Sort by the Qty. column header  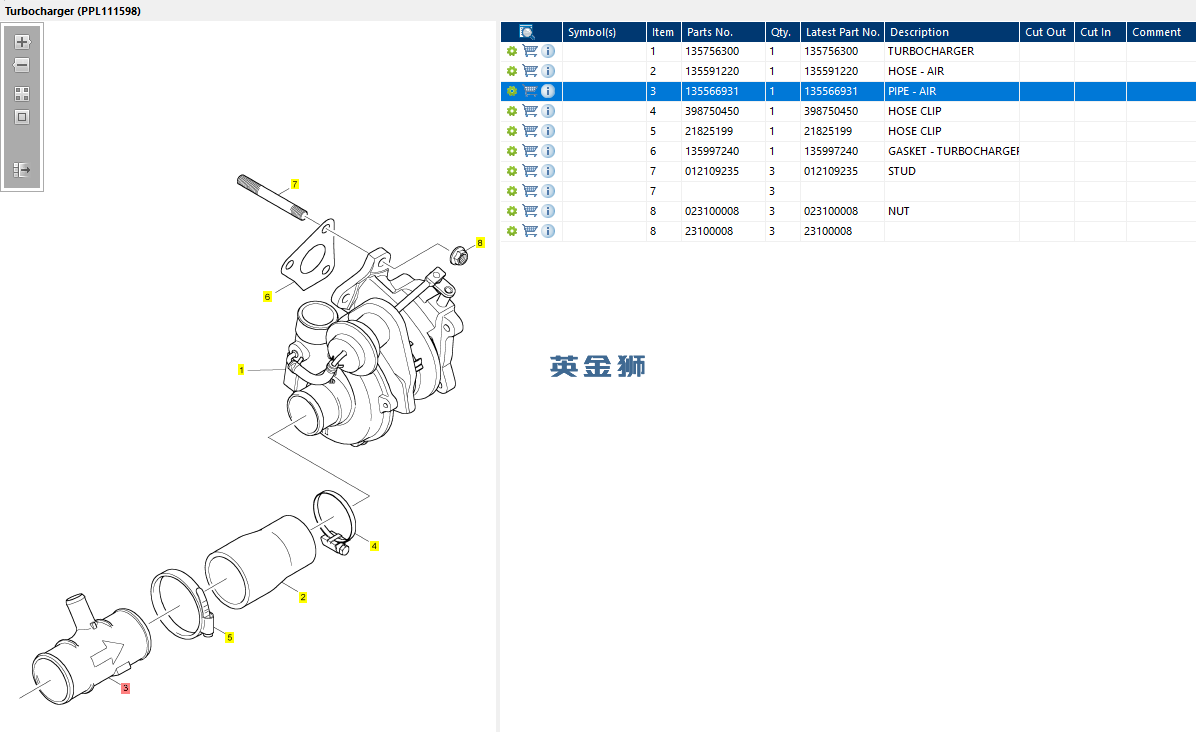(x=783, y=32)
